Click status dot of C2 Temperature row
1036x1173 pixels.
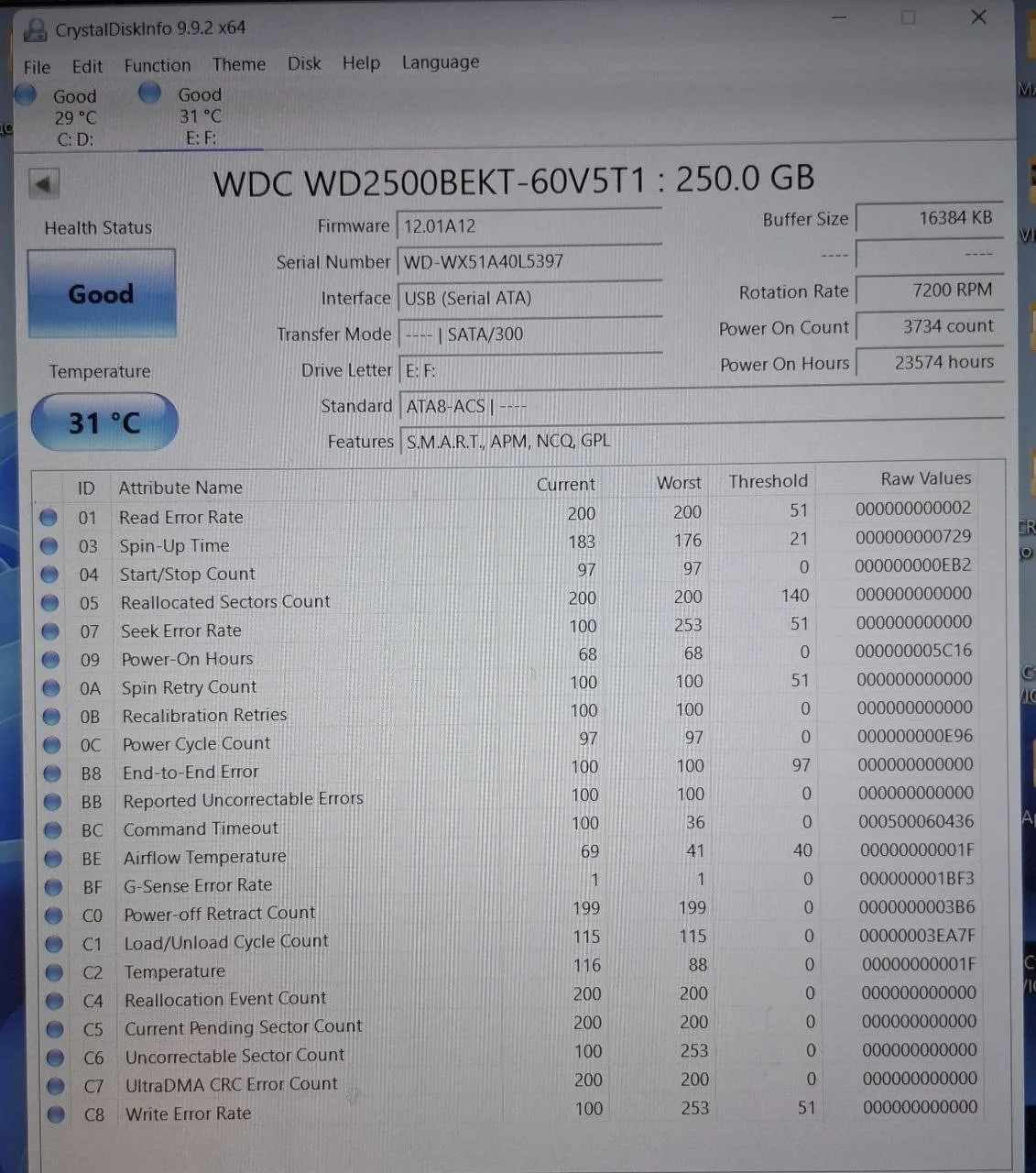click(x=55, y=972)
